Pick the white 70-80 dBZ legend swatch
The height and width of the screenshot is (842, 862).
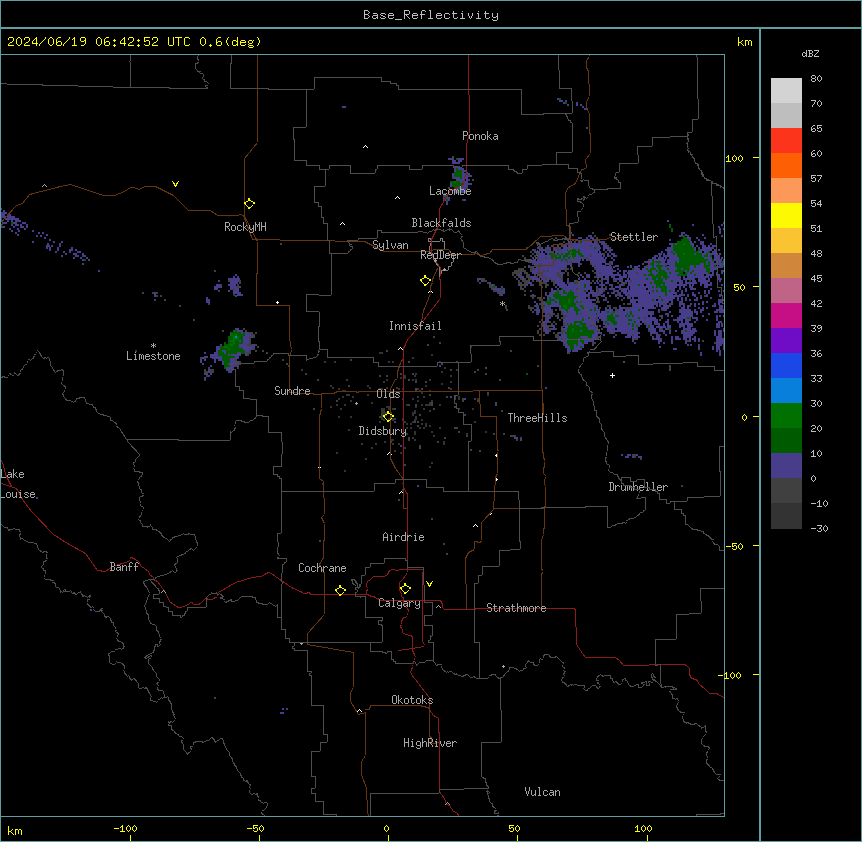[x=786, y=91]
